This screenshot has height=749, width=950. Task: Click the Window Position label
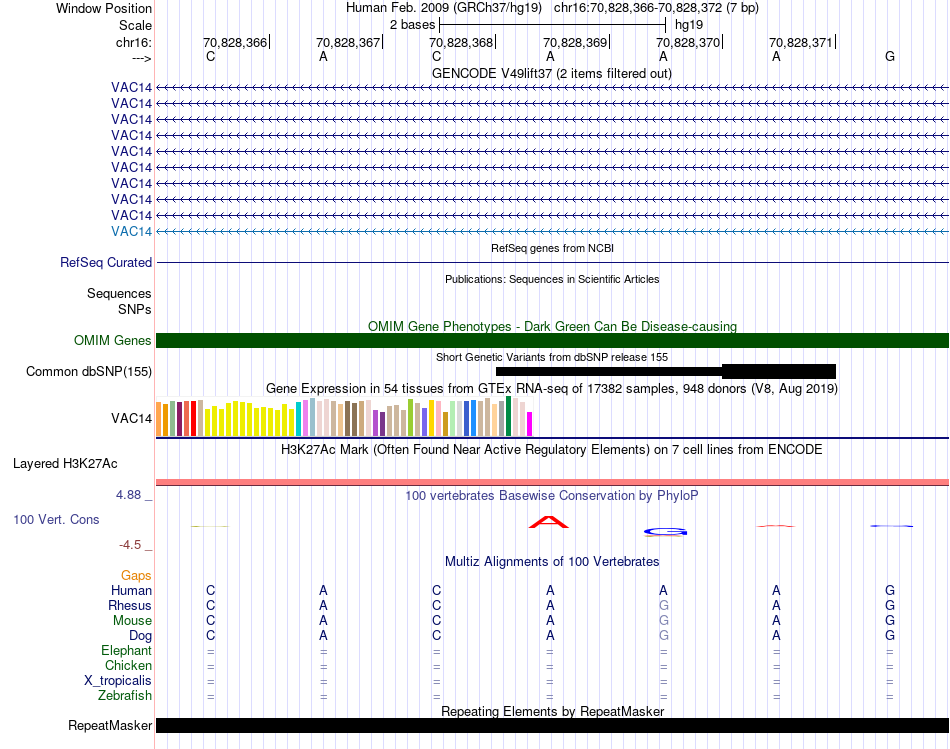tap(104, 8)
